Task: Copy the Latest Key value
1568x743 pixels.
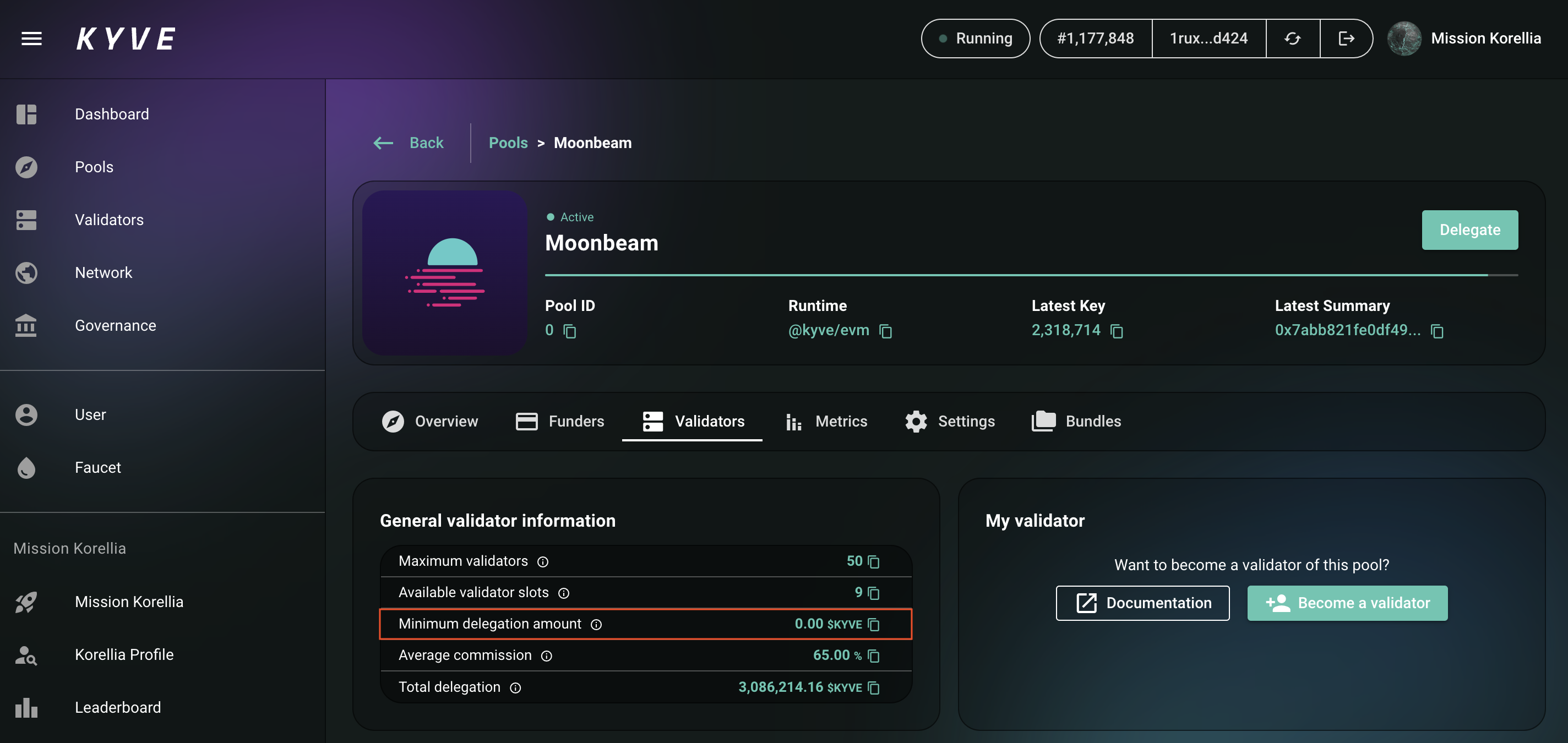Action: (x=1117, y=331)
